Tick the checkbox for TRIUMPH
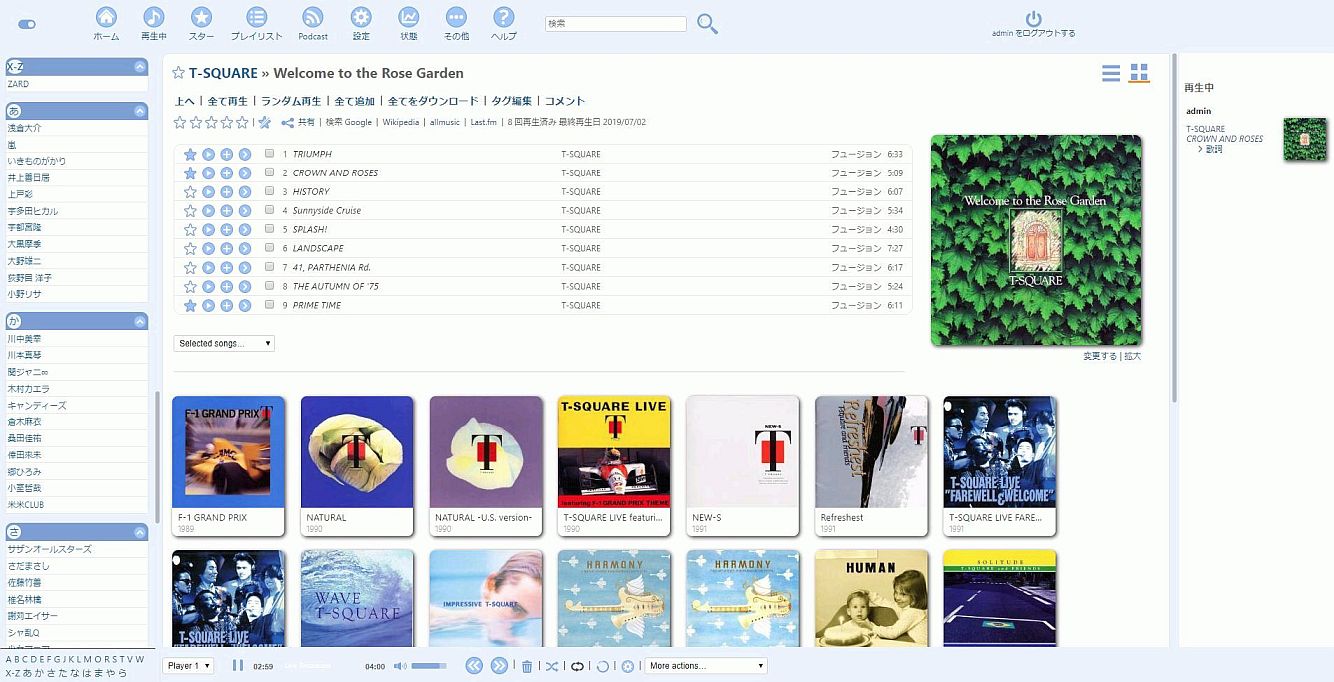This screenshot has width=1334, height=682. [270, 155]
